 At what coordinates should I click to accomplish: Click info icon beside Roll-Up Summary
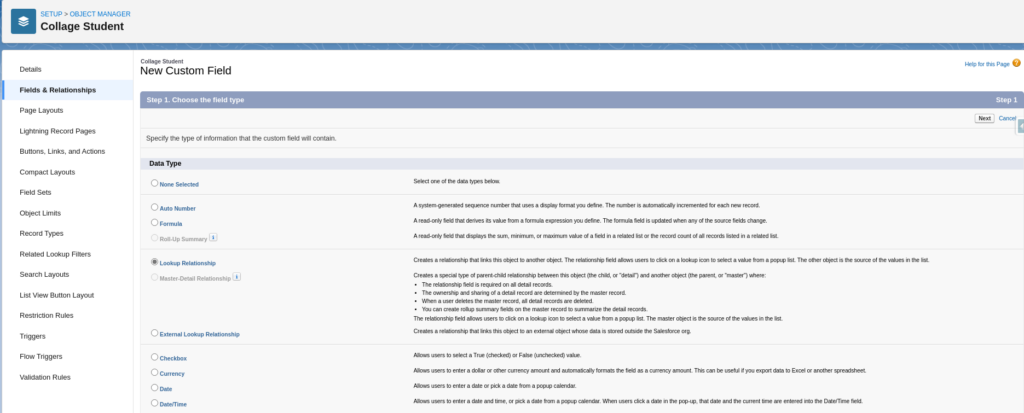click(x=214, y=237)
